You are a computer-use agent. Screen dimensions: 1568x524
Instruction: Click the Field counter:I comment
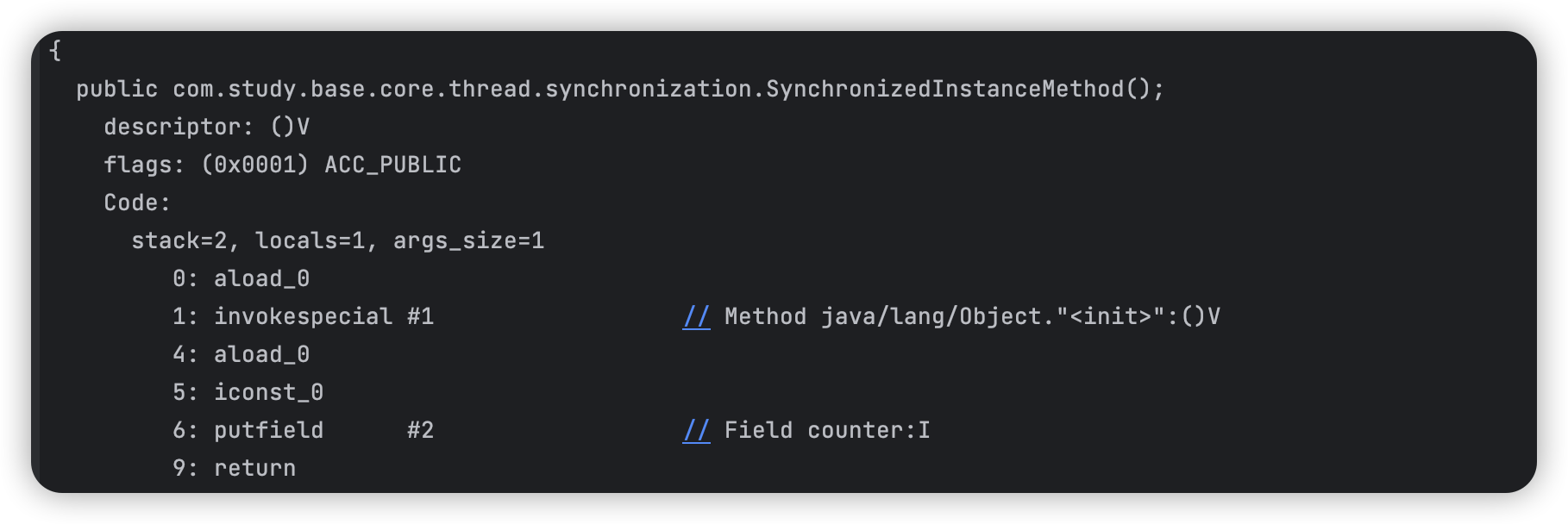(827, 430)
